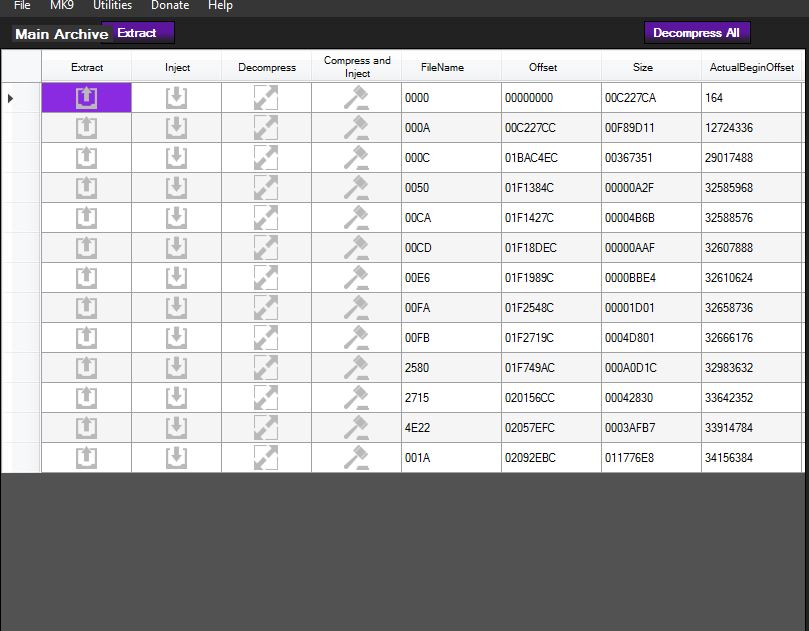809x631 pixels.
Task: Compress and inject file 00FB row icon
Action: tap(357, 337)
